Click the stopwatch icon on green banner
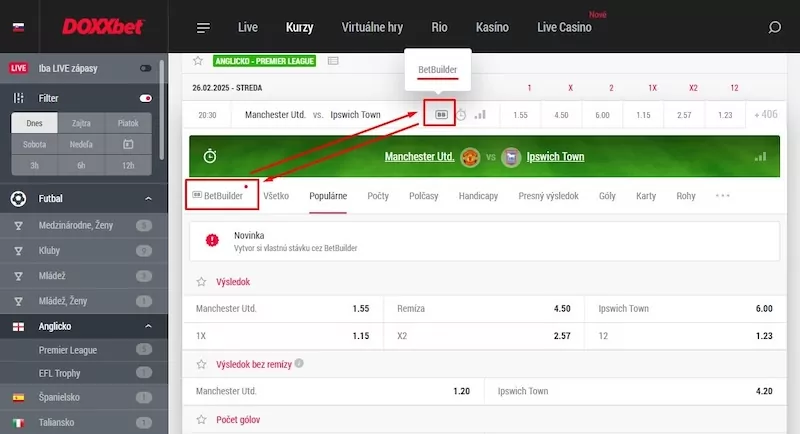The width and height of the screenshot is (800, 434). (x=210, y=156)
